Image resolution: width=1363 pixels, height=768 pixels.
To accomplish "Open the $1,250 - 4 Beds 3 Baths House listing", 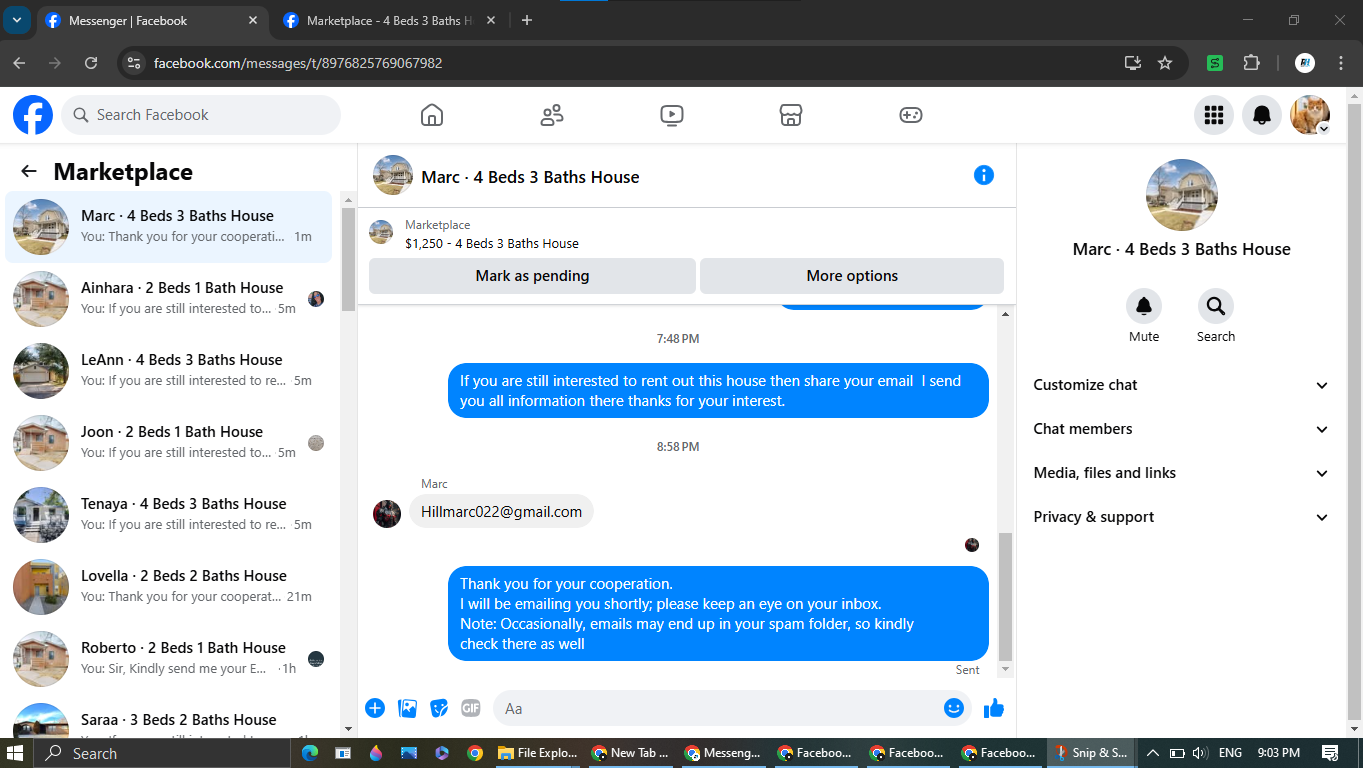I will pyautogui.click(x=492, y=243).
